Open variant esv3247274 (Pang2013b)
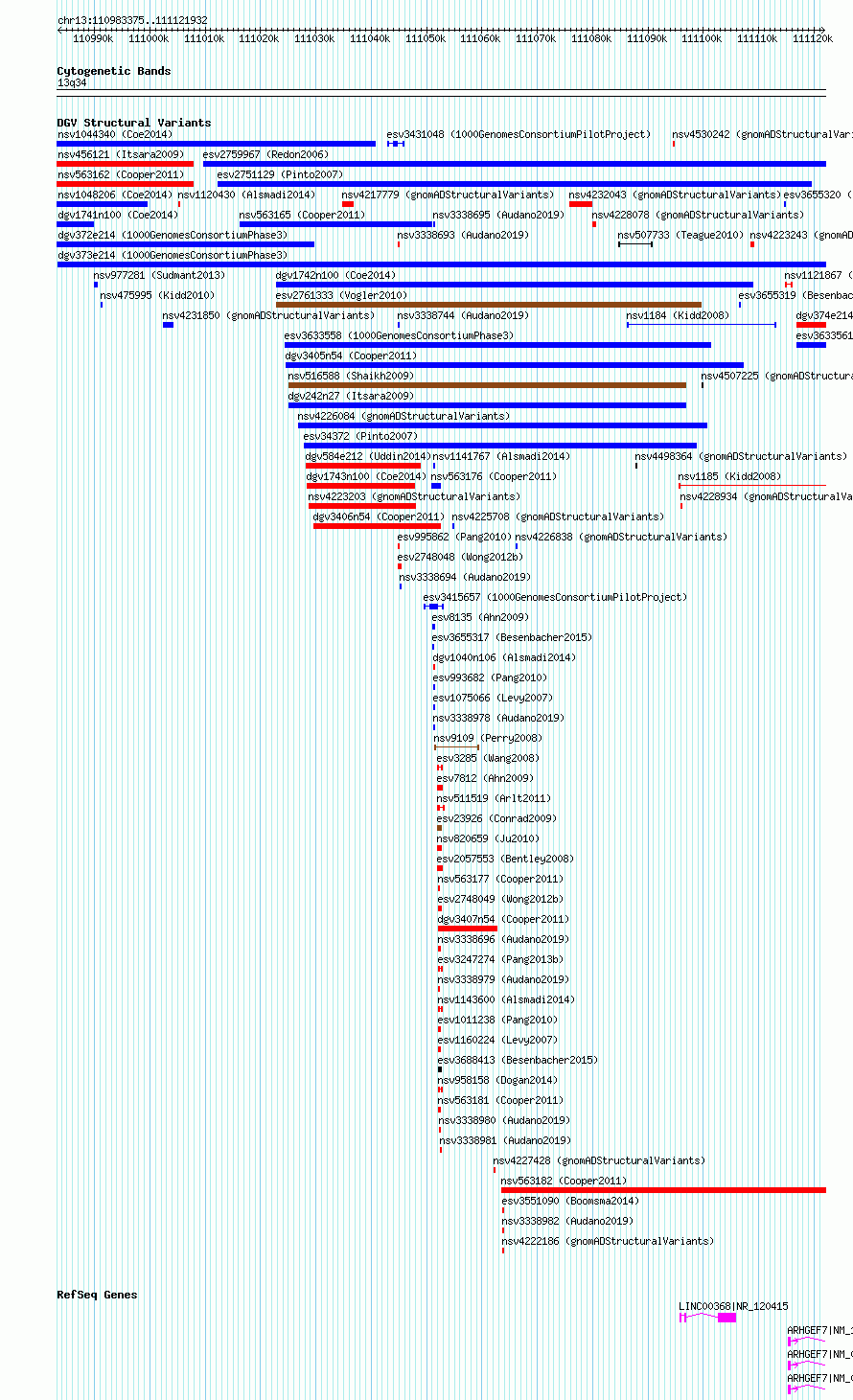This screenshot has height=1400, width=853. [501, 959]
